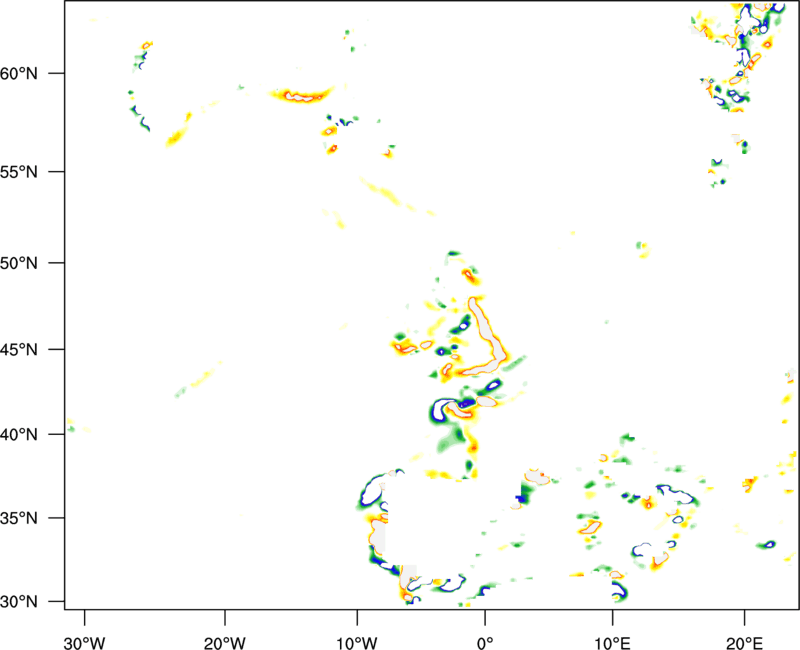Click the 60°N latitude label

[19, 73]
